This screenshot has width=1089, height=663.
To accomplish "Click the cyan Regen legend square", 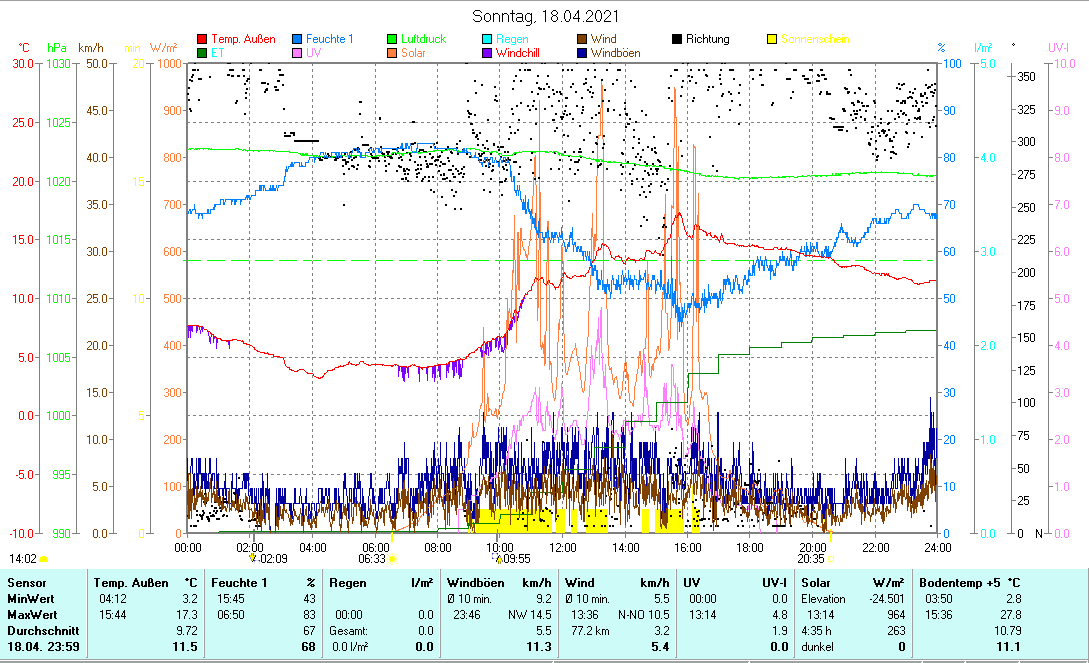I will tap(487, 39).
